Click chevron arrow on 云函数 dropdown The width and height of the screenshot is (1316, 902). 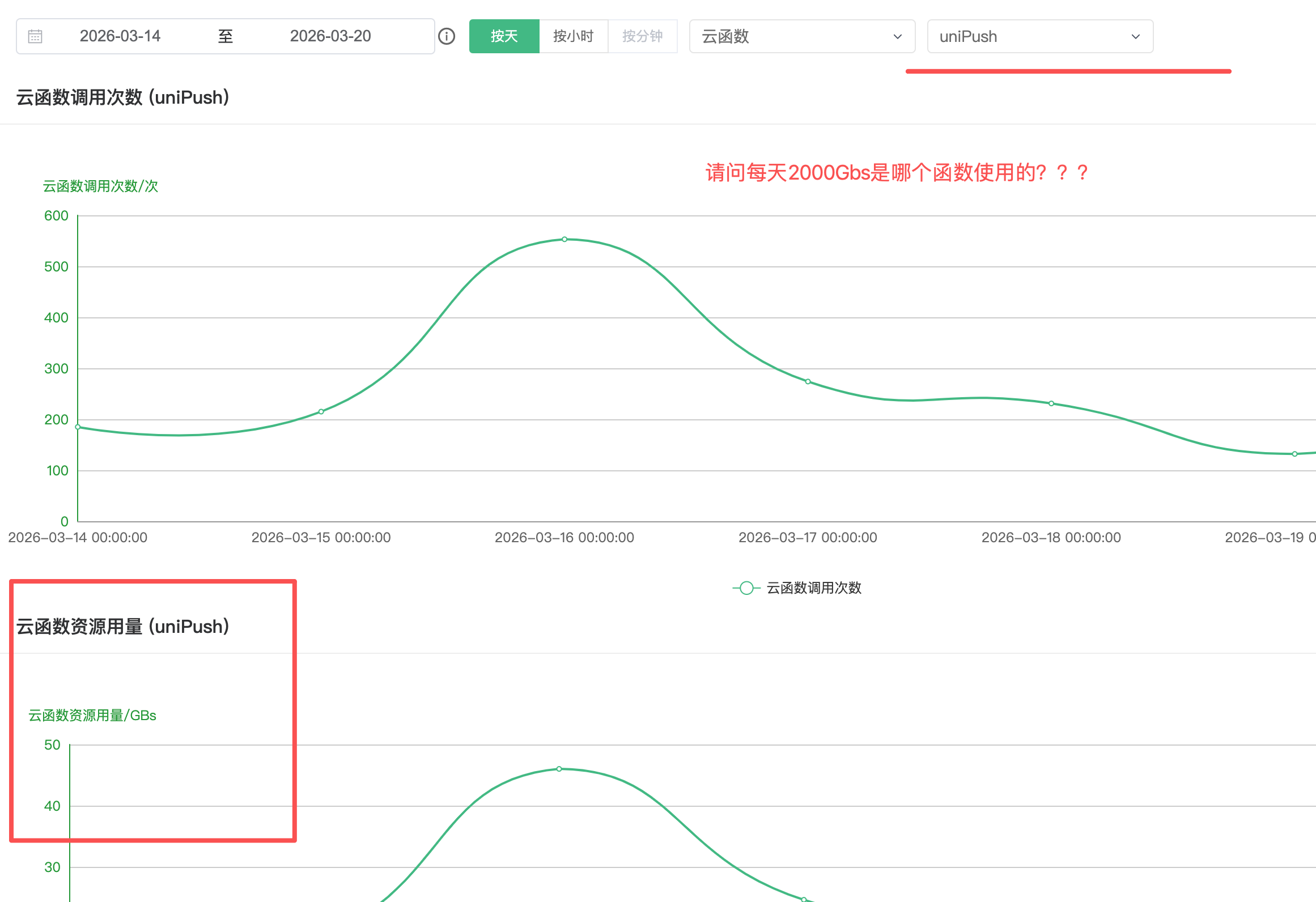coord(897,37)
